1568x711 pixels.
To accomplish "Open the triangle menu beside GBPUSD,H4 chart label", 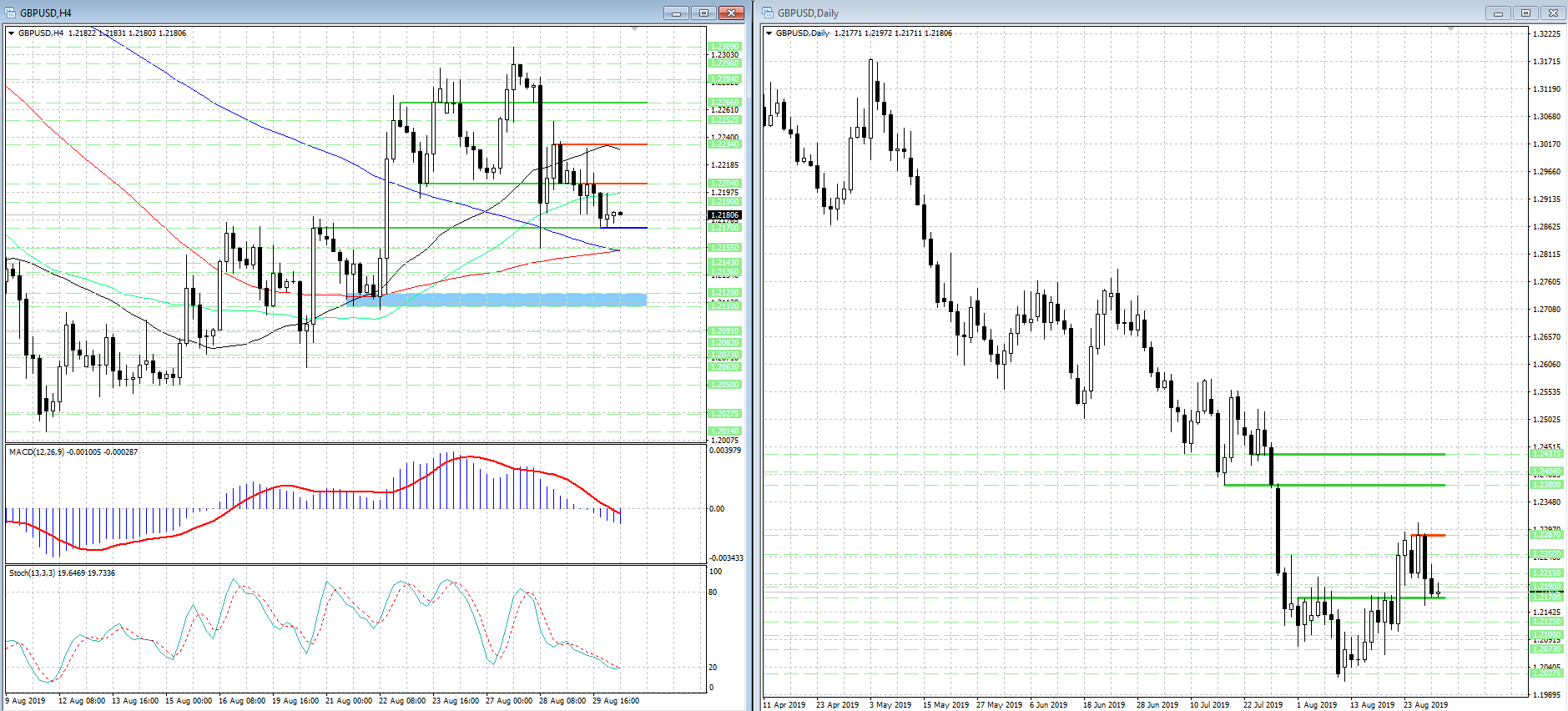I will coord(12,33).
